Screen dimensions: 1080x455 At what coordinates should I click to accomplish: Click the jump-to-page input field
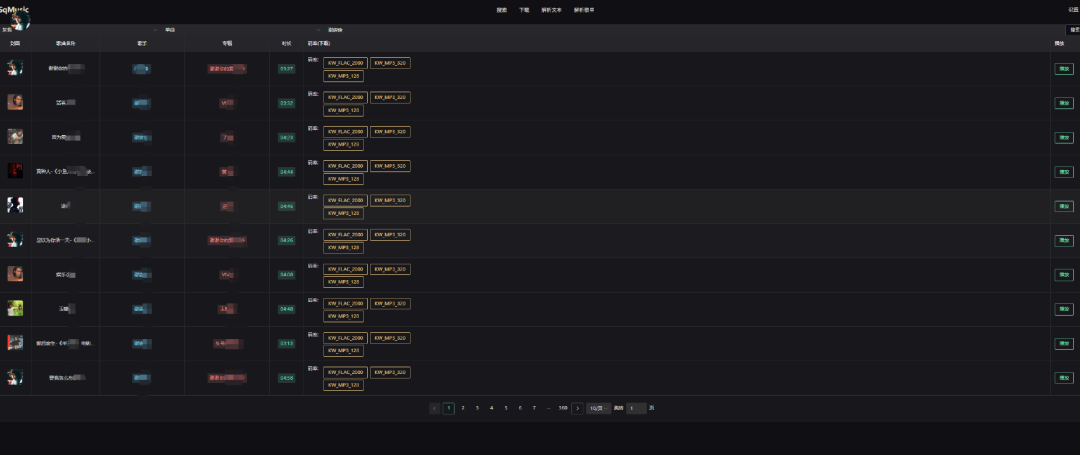(636, 408)
